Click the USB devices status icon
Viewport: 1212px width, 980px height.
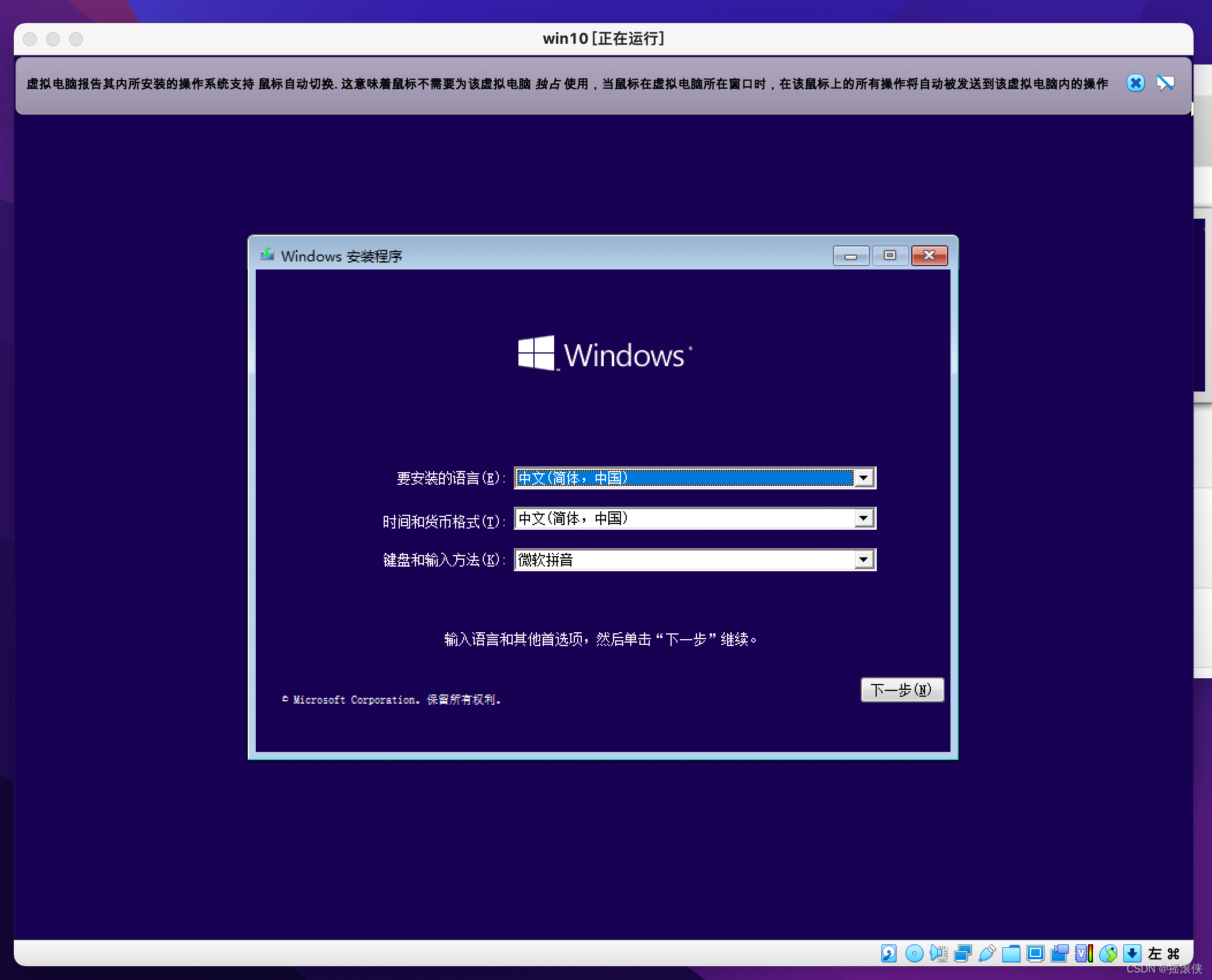point(987,954)
